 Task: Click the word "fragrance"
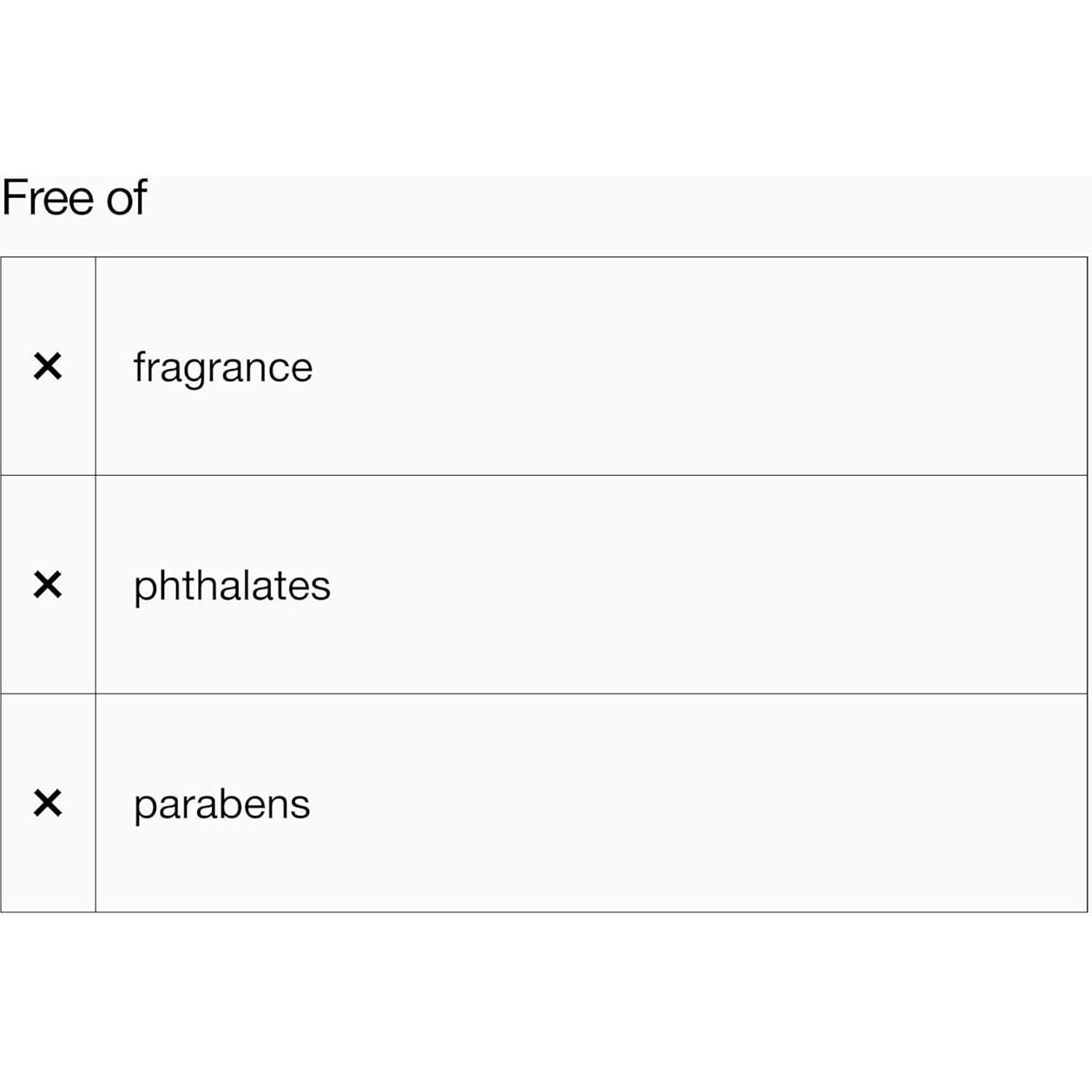coord(222,368)
